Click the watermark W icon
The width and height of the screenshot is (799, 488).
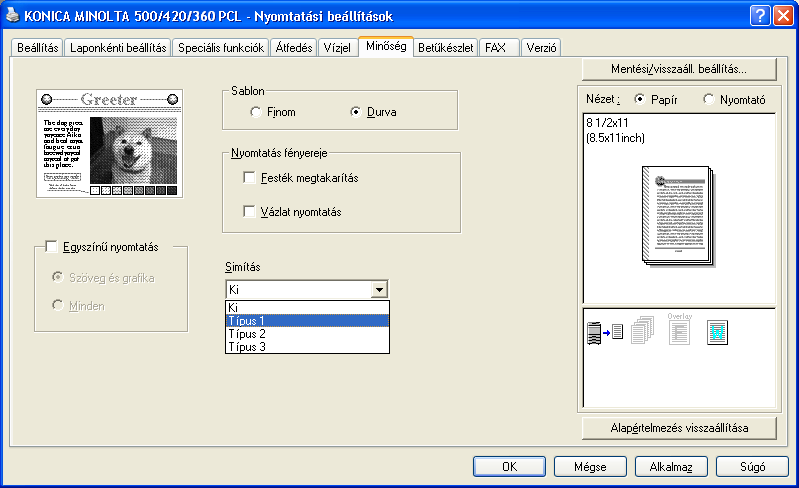tap(717, 332)
